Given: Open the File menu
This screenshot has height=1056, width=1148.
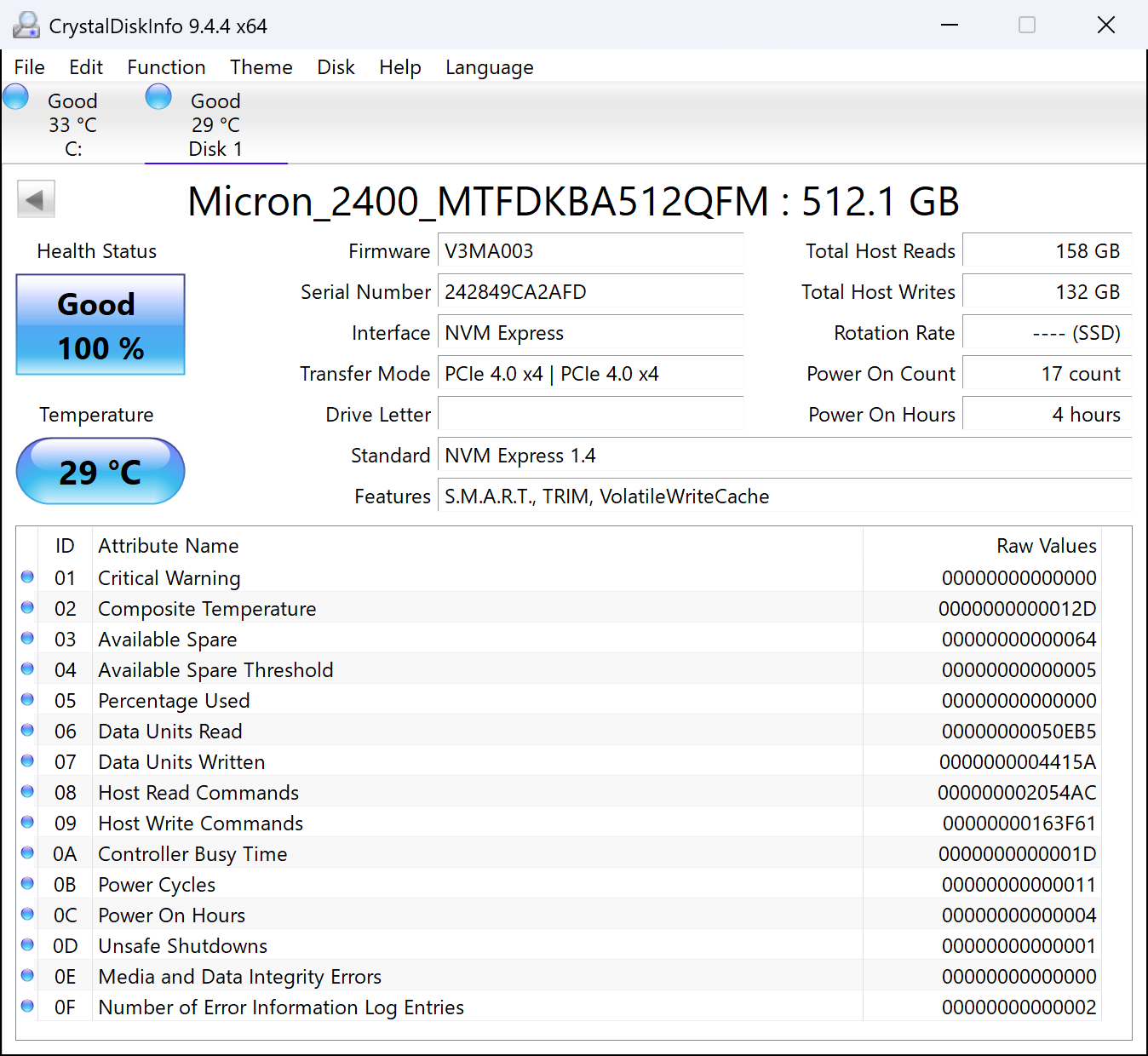Looking at the screenshot, I should [x=30, y=67].
